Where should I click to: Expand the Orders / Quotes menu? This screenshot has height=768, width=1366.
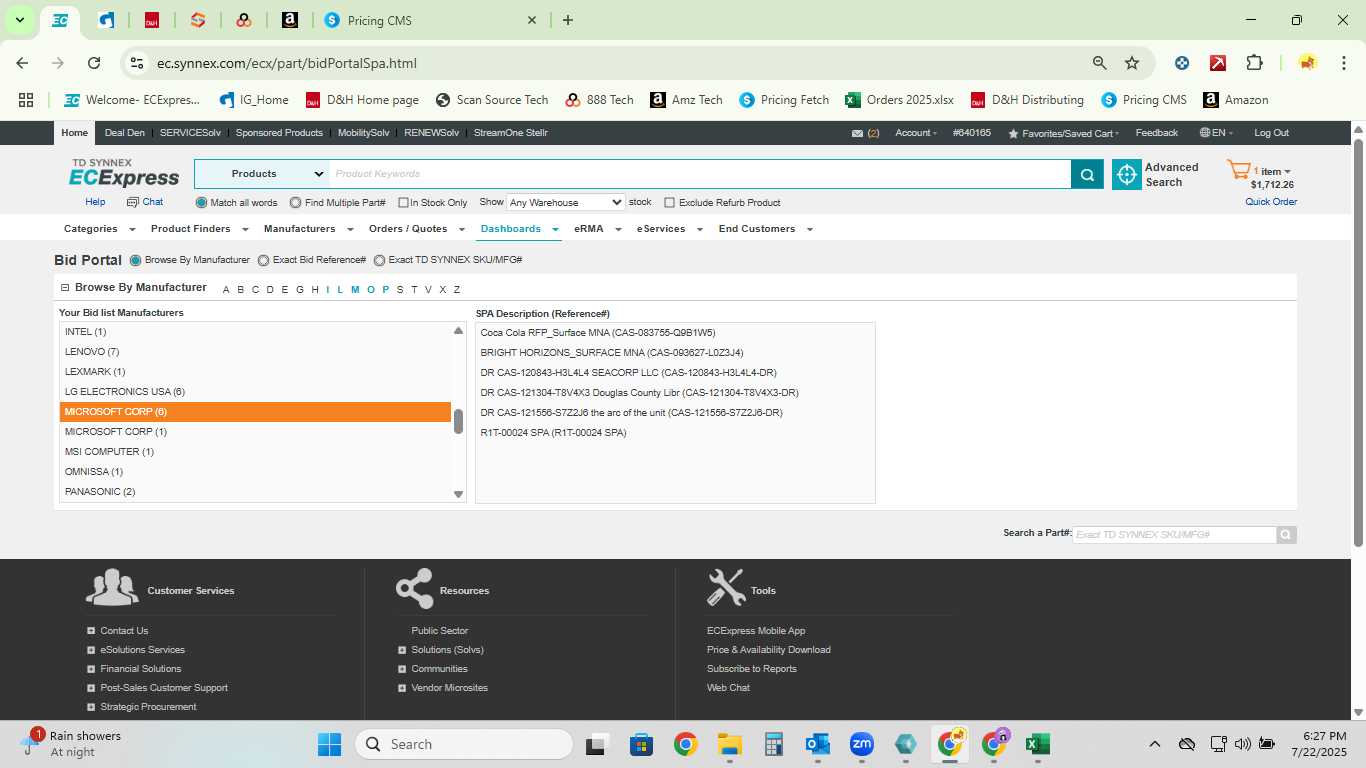point(415,229)
